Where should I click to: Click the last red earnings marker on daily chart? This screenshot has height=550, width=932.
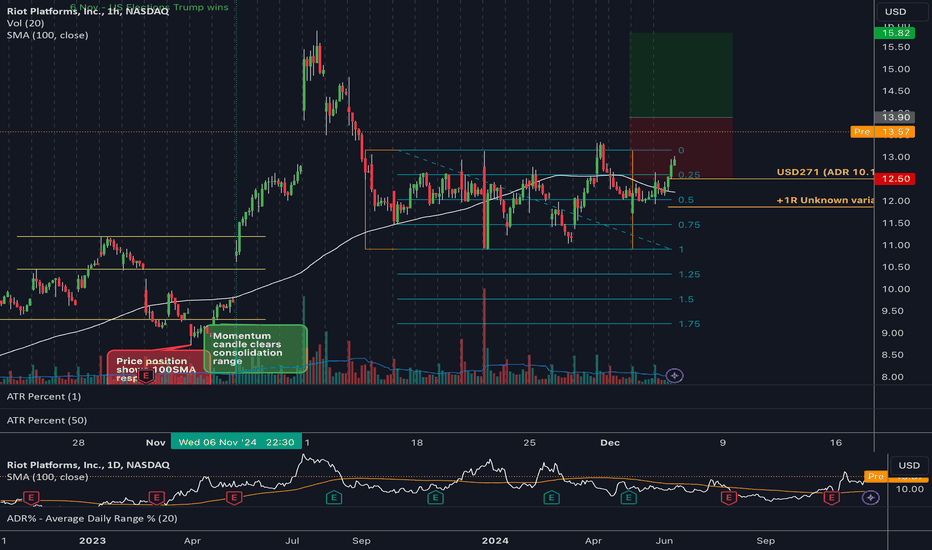(x=832, y=497)
